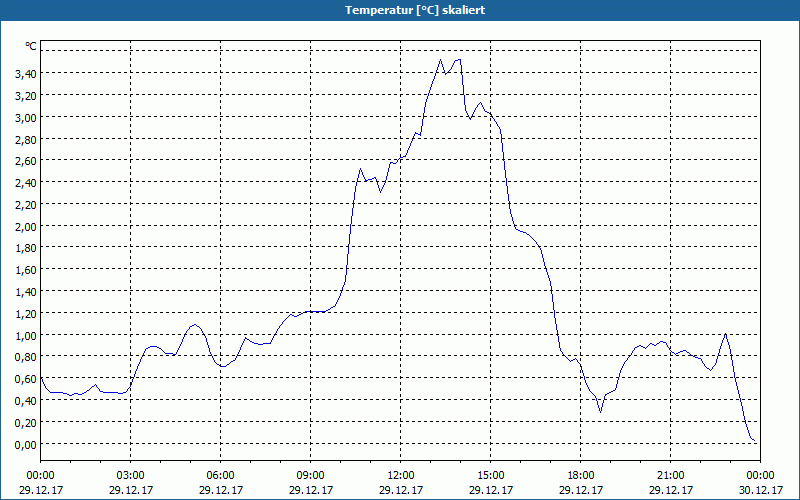
Task: Select the 18:00 time label
Action: pyautogui.click(x=581, y=476)
